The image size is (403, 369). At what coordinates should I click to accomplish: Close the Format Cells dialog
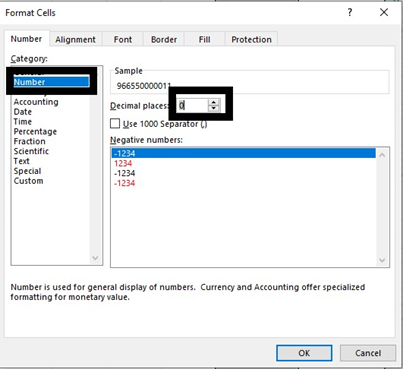pyautogui.click(x=384, y=13)
